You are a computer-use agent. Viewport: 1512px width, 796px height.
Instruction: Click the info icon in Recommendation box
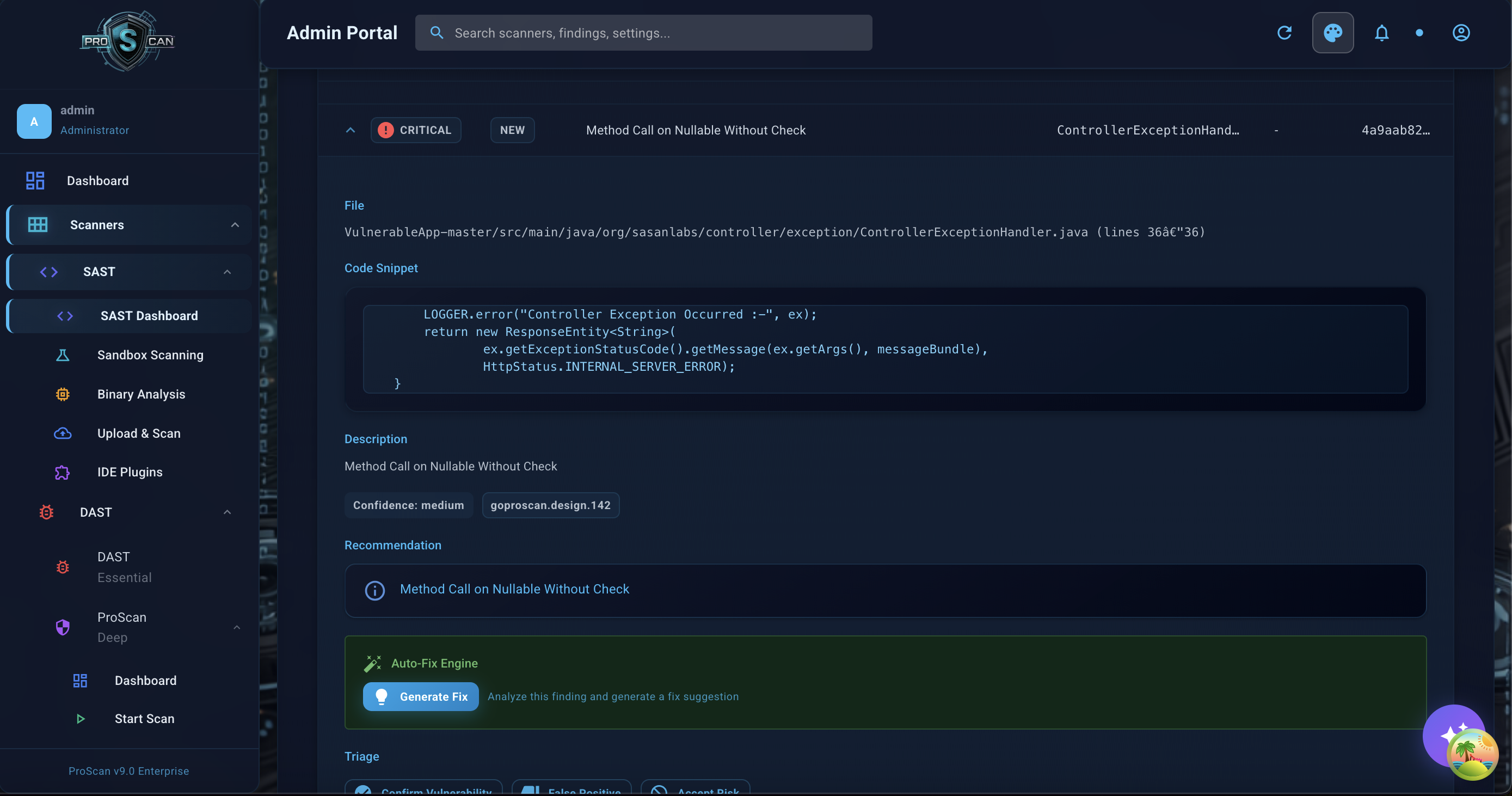point(374,590)
